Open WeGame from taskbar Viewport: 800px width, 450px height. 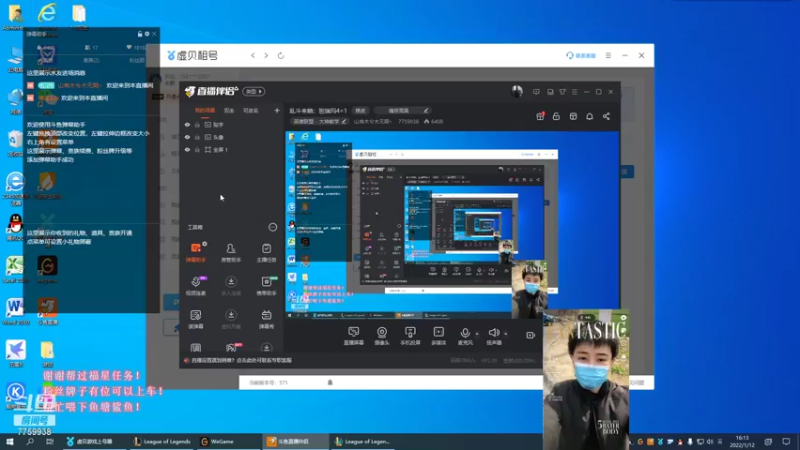coord(218,441)
